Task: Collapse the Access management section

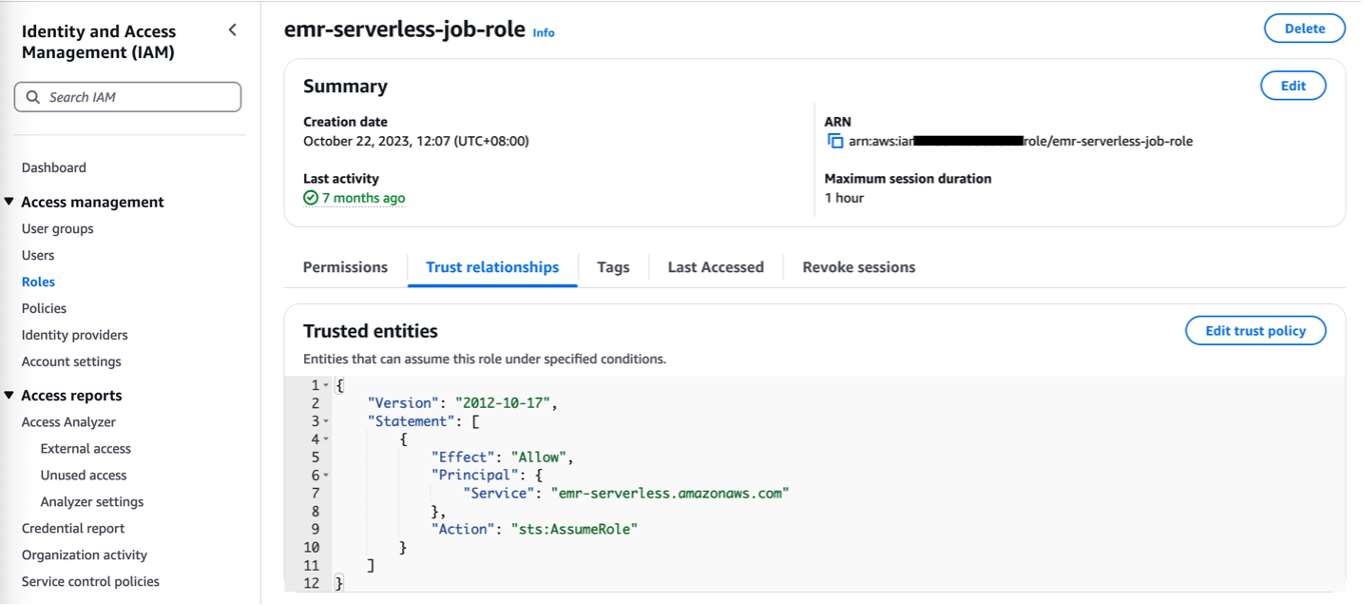Action: pos(10,202)
